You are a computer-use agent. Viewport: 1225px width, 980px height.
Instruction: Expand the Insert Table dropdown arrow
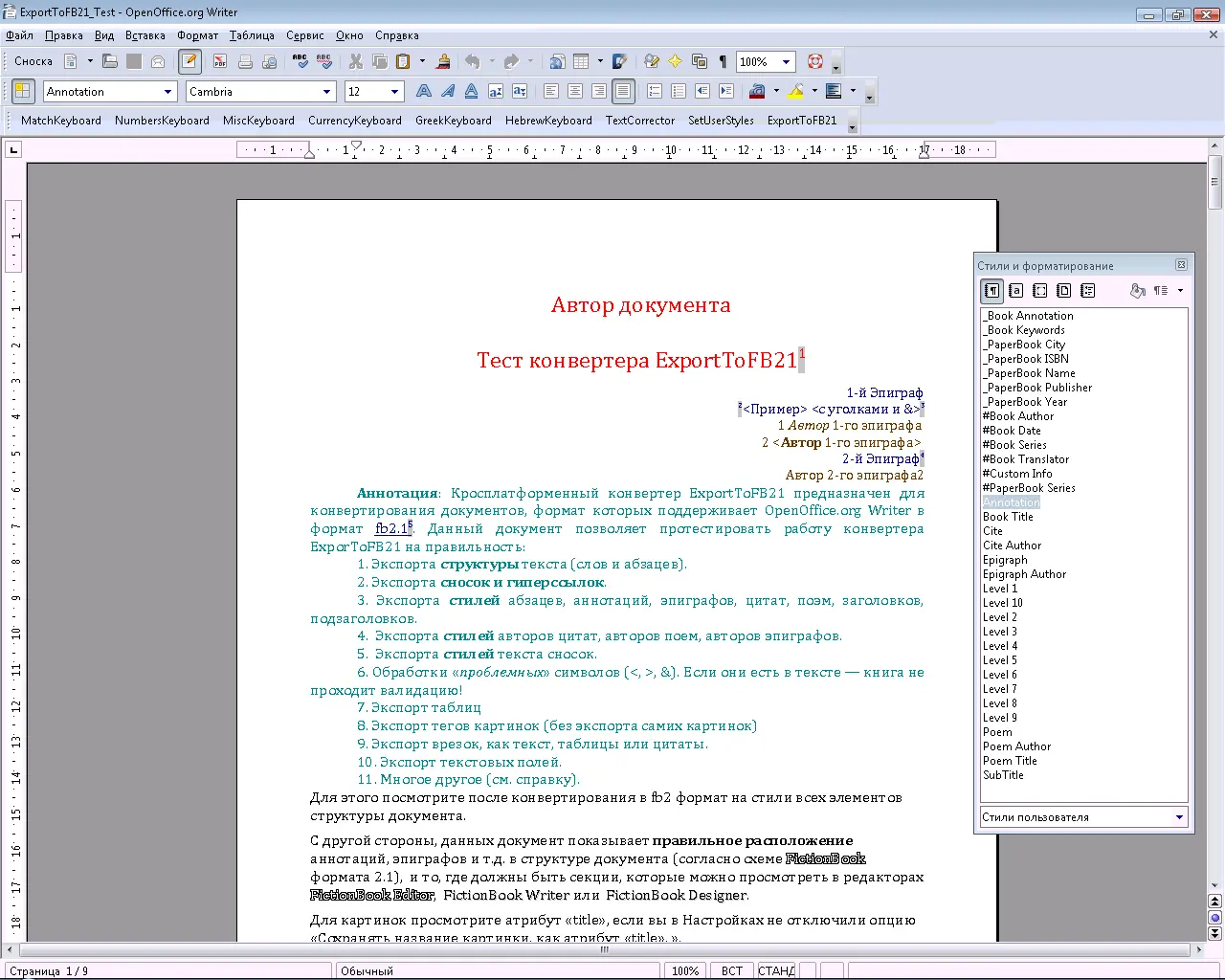[600, 61]
